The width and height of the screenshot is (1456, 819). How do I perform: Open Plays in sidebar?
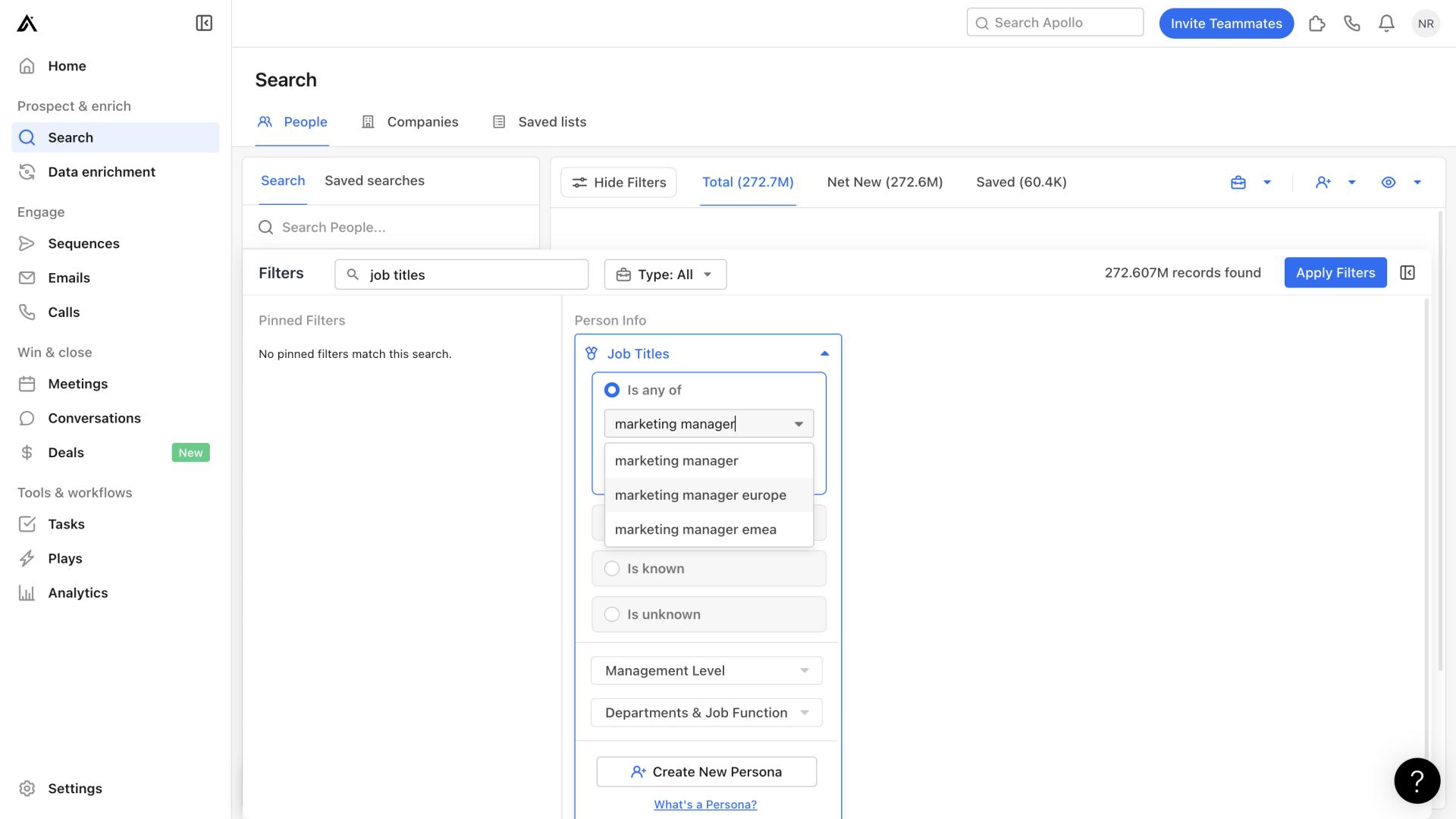115,559
